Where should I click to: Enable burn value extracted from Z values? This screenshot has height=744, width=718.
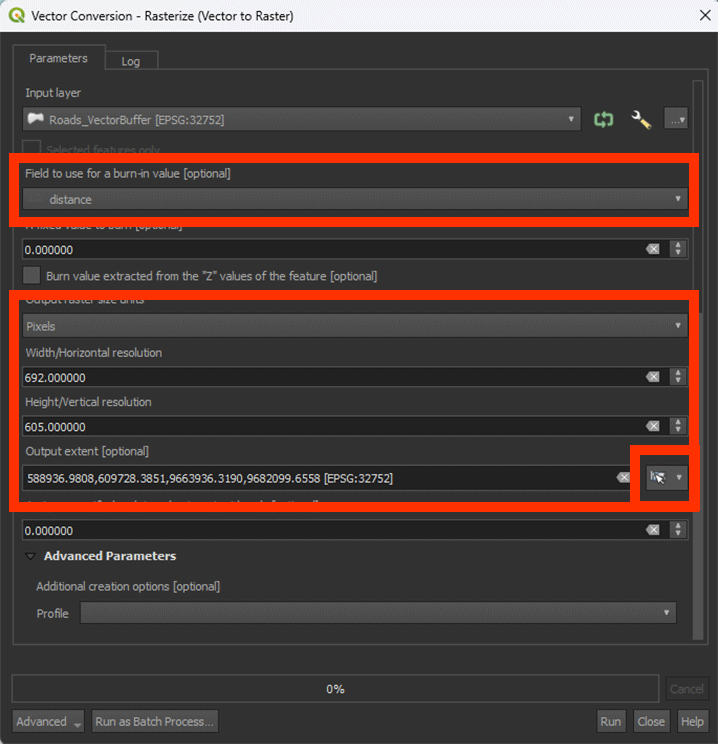[x=33, y=275]
